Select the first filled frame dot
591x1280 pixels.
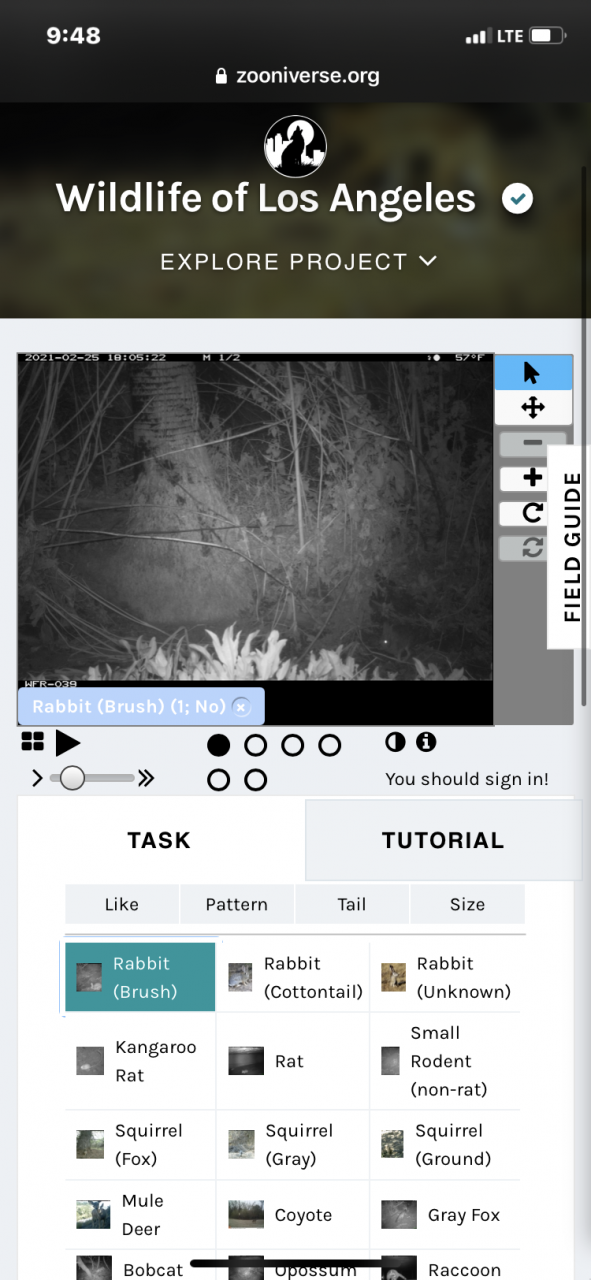coord(219,745)
